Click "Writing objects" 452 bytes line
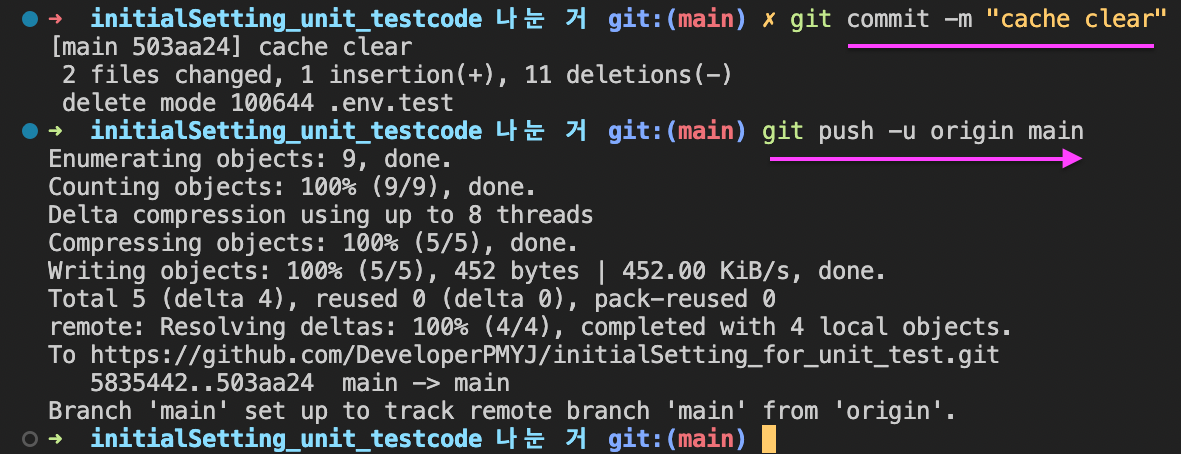1181x454 pixels. tap(467, 271)
